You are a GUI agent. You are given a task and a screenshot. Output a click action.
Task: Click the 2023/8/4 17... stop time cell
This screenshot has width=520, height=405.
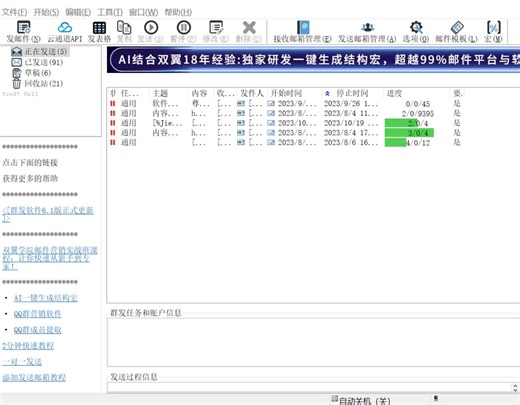point(351,133)
